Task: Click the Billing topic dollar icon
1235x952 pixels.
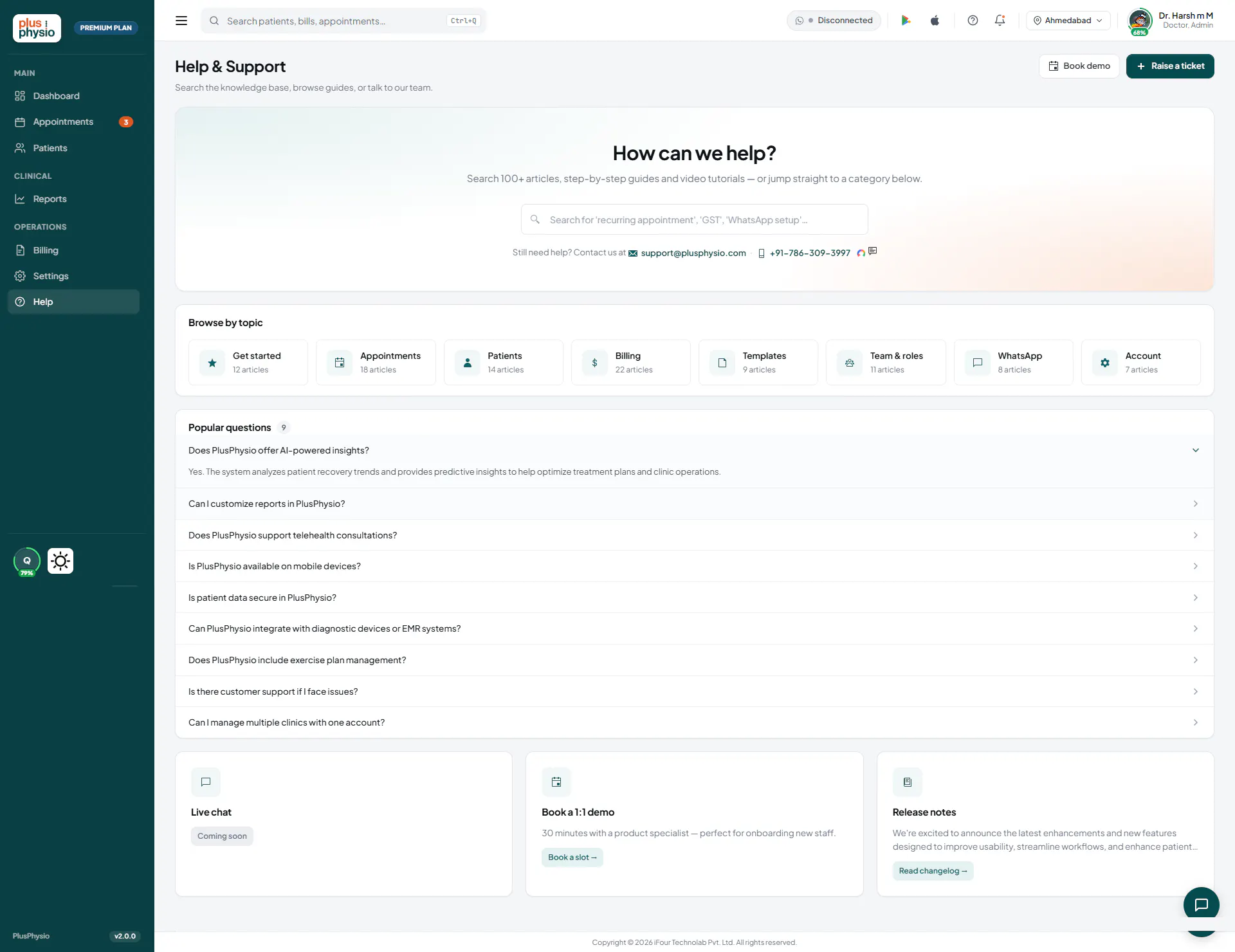Action: (595, 363)
